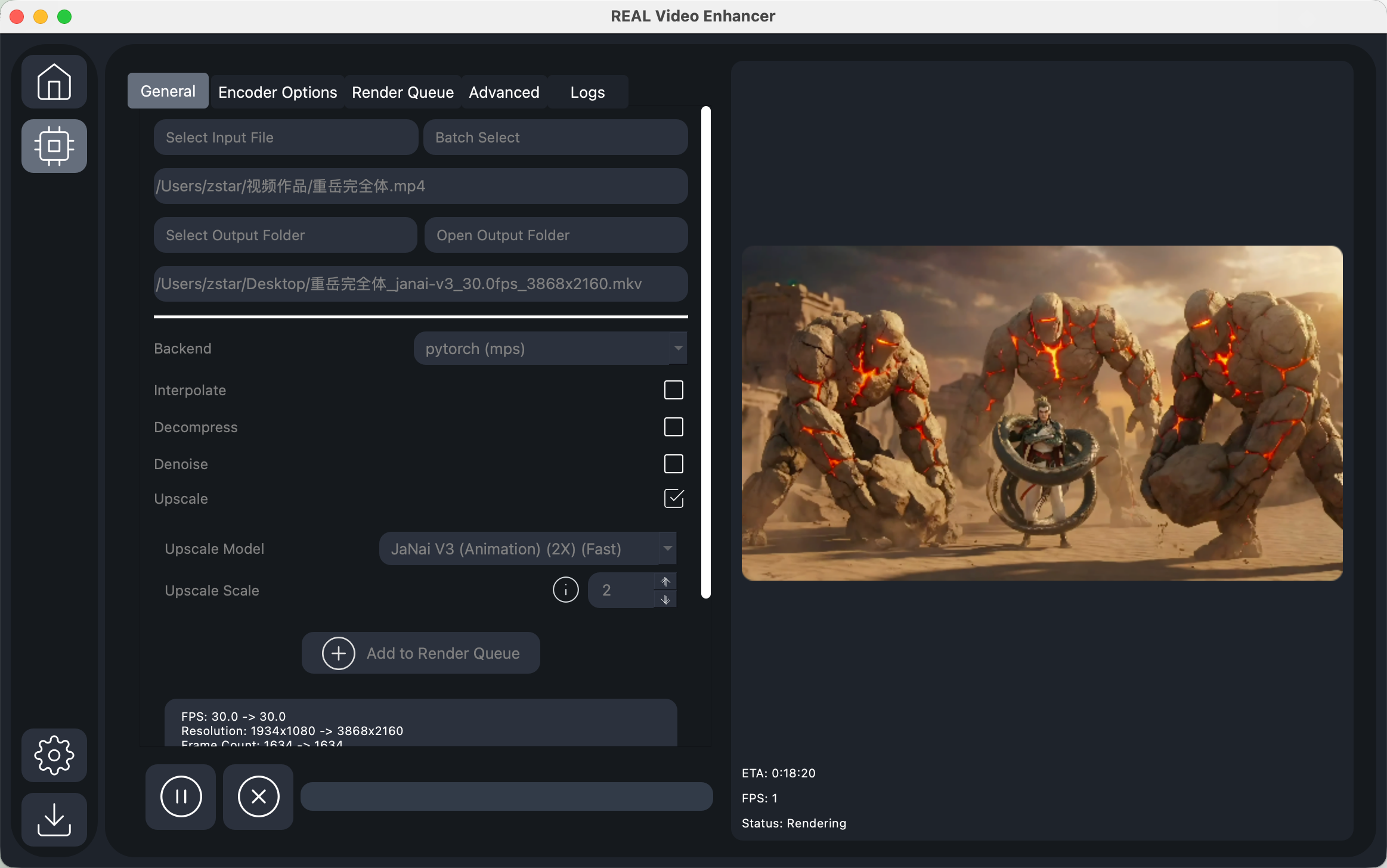Pause the current render

click(x=181, y=796)
